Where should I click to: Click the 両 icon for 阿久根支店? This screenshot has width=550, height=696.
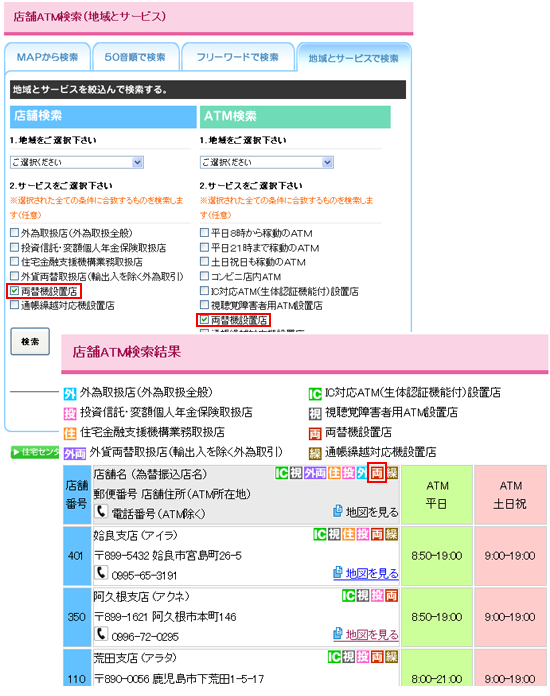tap(392, 596)
